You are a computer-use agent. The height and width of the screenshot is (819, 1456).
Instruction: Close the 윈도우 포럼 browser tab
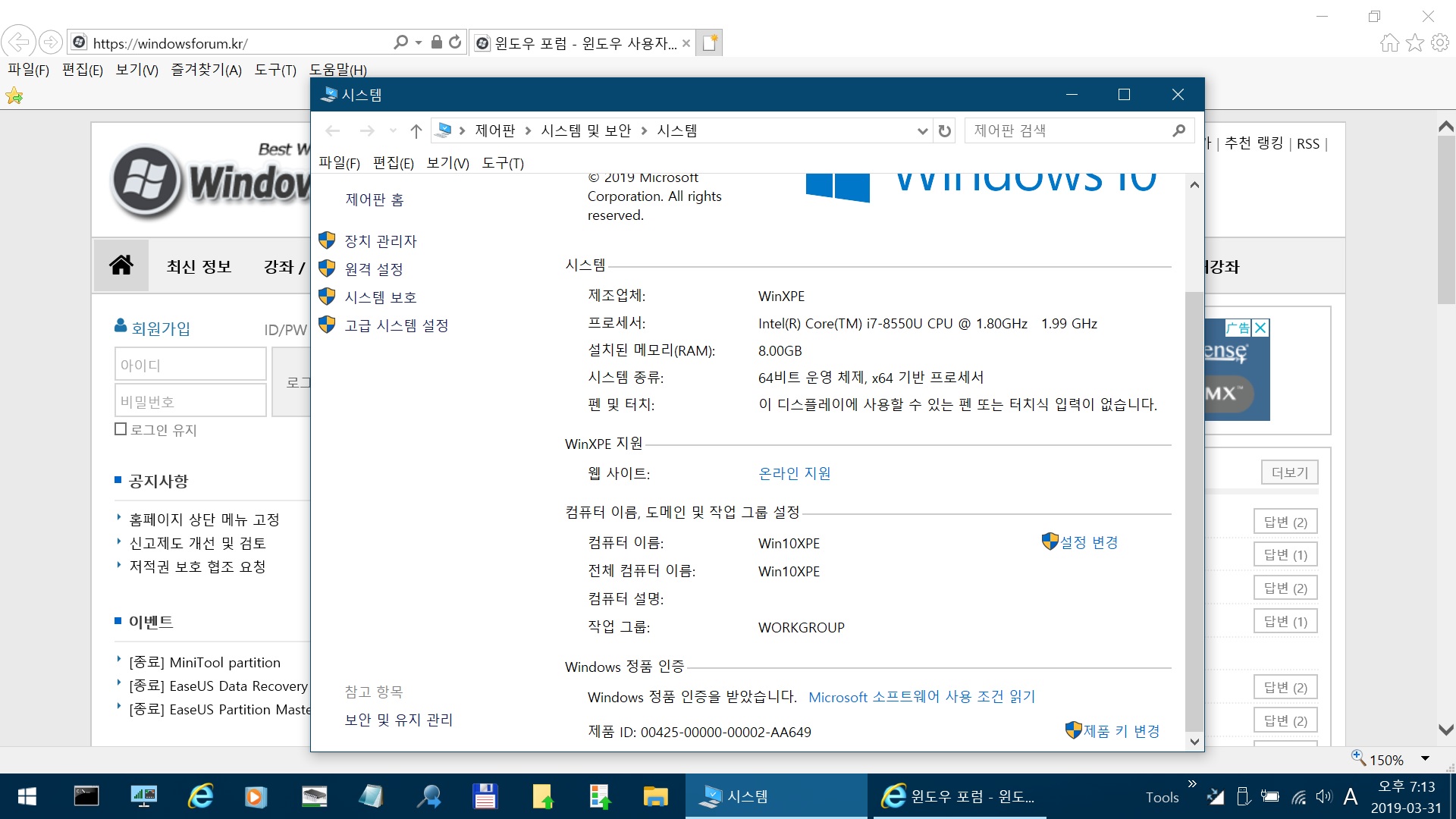pyautogui.click(x=686, y=43)
